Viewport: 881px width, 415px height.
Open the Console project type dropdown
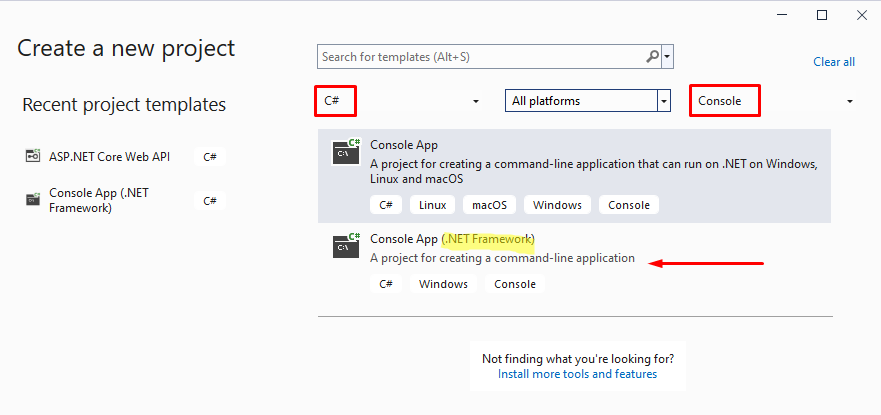[x=850, y=101]
